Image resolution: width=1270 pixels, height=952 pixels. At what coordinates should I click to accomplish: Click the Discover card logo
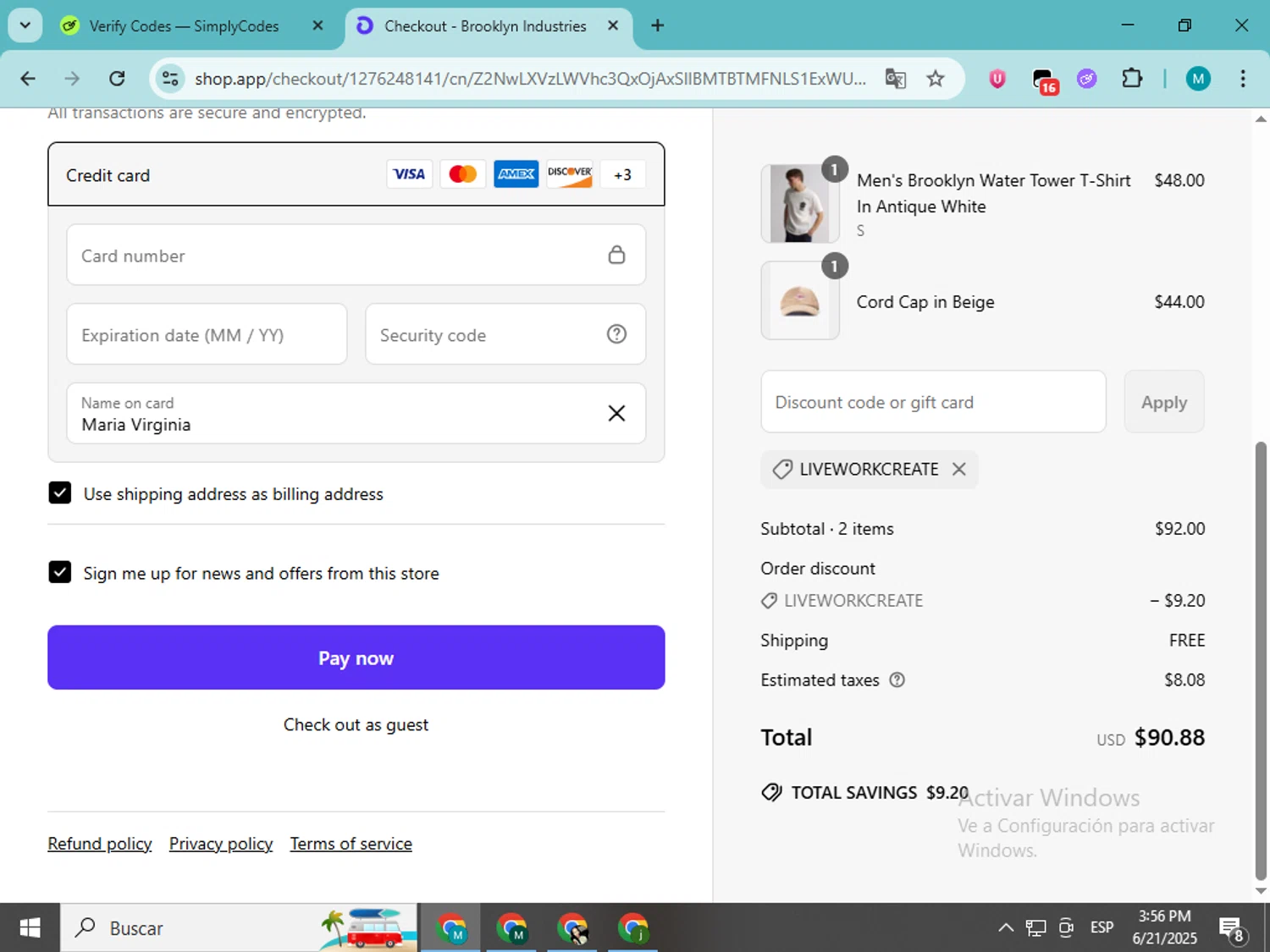(570, 174)
